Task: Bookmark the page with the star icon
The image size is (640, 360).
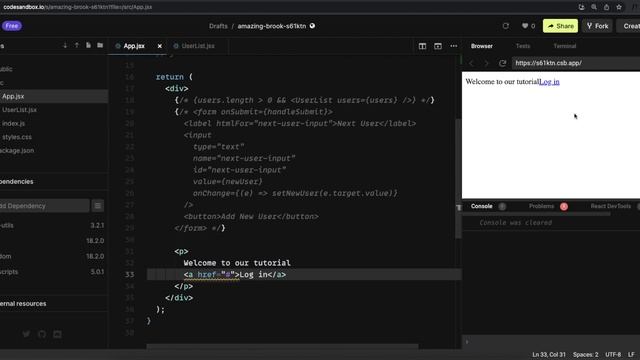Action: (619, 7)
